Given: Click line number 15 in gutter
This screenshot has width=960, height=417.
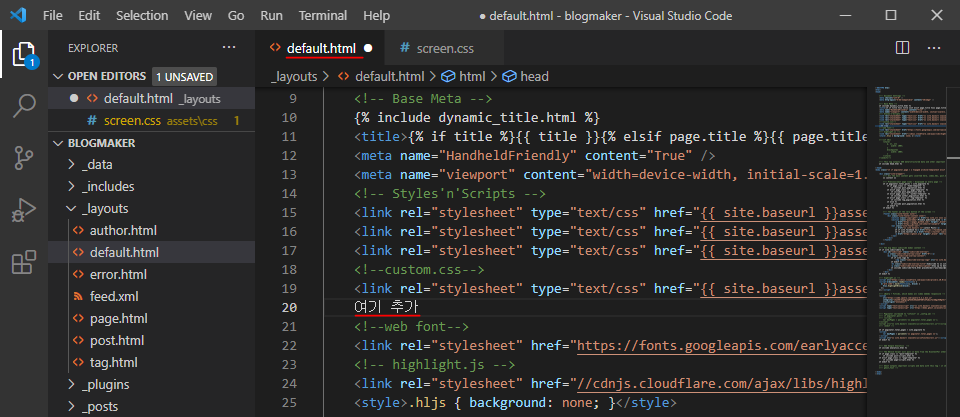Looking at the screenshot, I should point(289,212).
